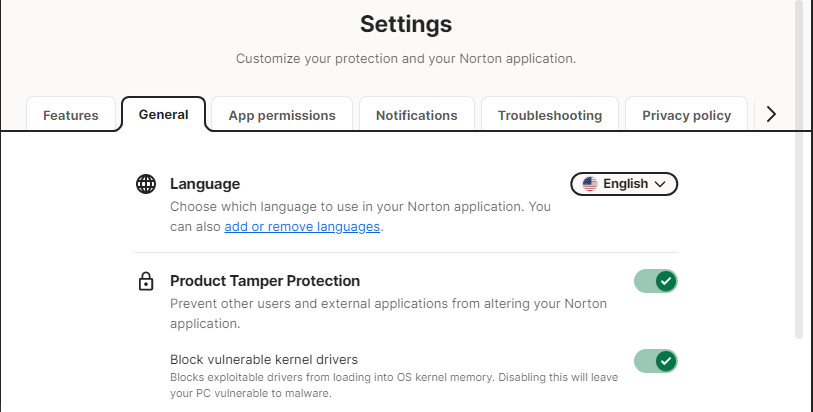Select the General tab

(164, 114)
